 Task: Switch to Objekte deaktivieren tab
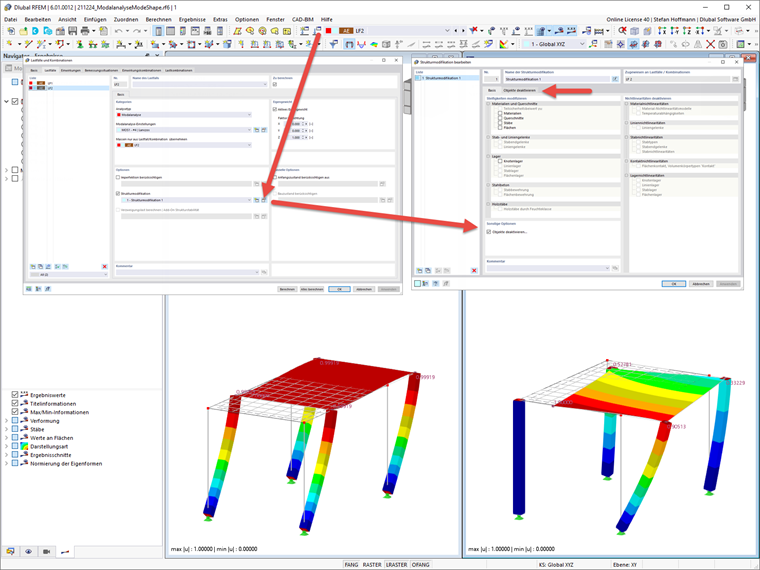pyautogui.click(x=520, y=91)
